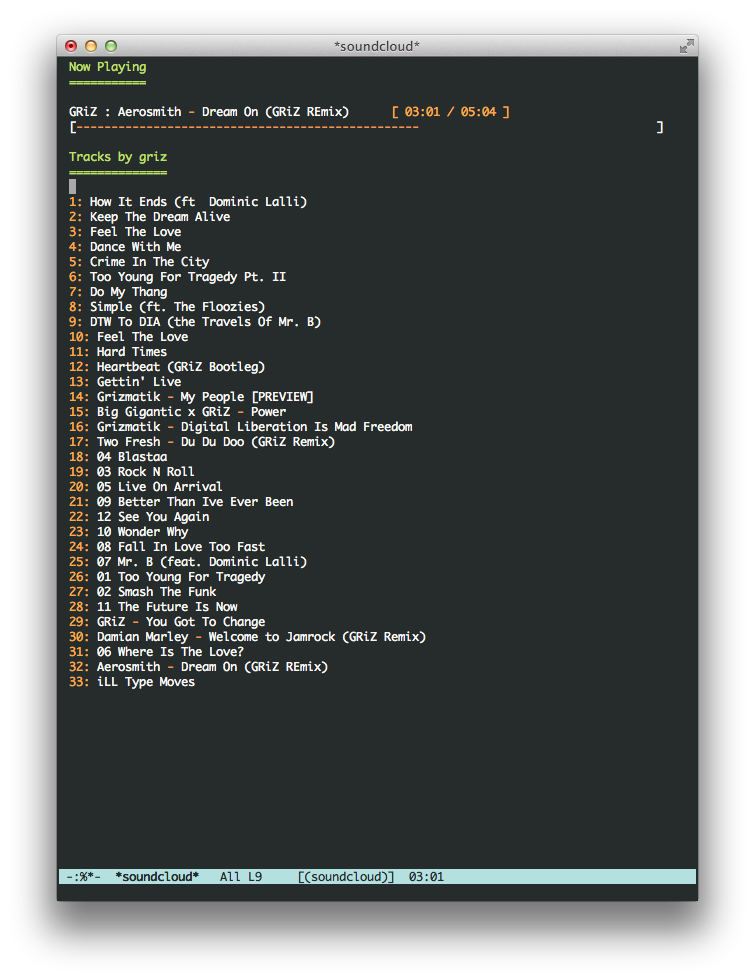Viewport: 755px width, 980px height.
Task: Select track 11 Hard Times
Action: tap(118, 352)
